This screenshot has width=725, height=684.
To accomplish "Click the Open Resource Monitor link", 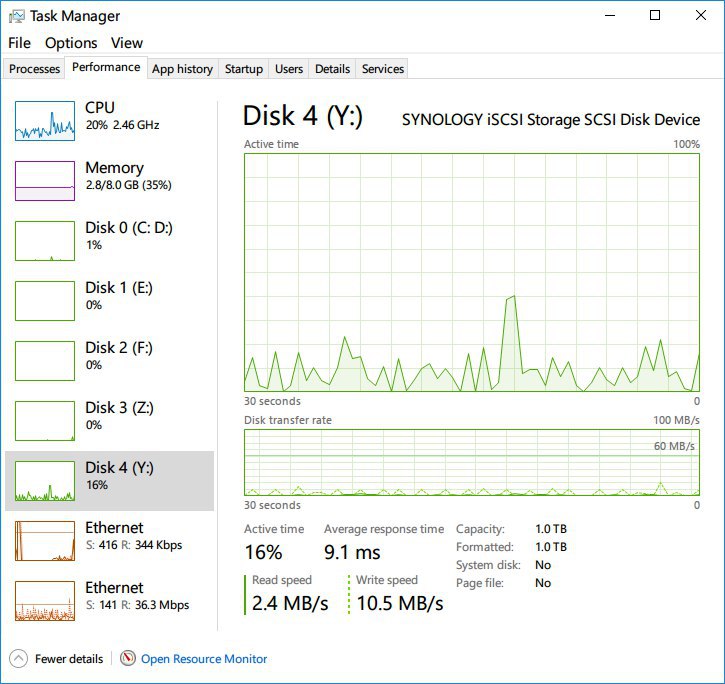I will click(204, 659).
